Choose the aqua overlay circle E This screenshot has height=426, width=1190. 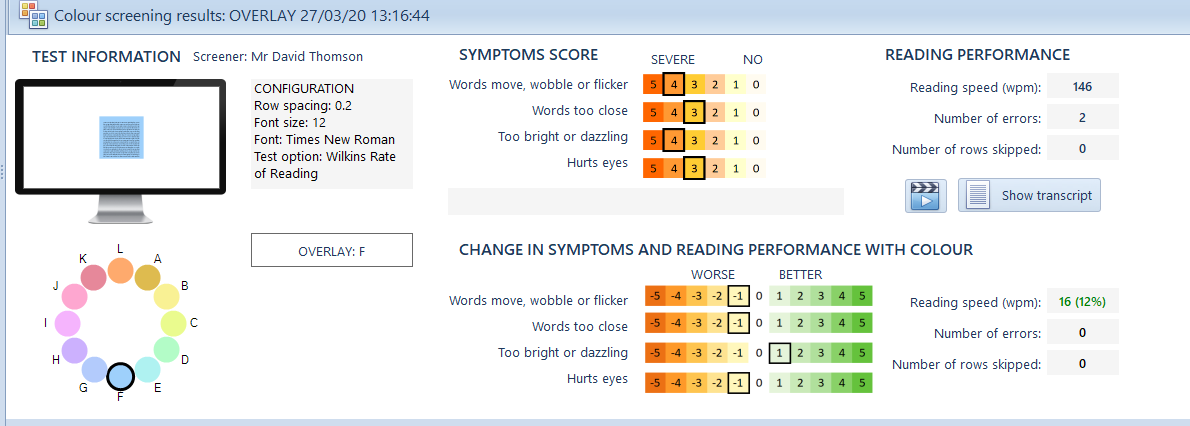point(147,370)
